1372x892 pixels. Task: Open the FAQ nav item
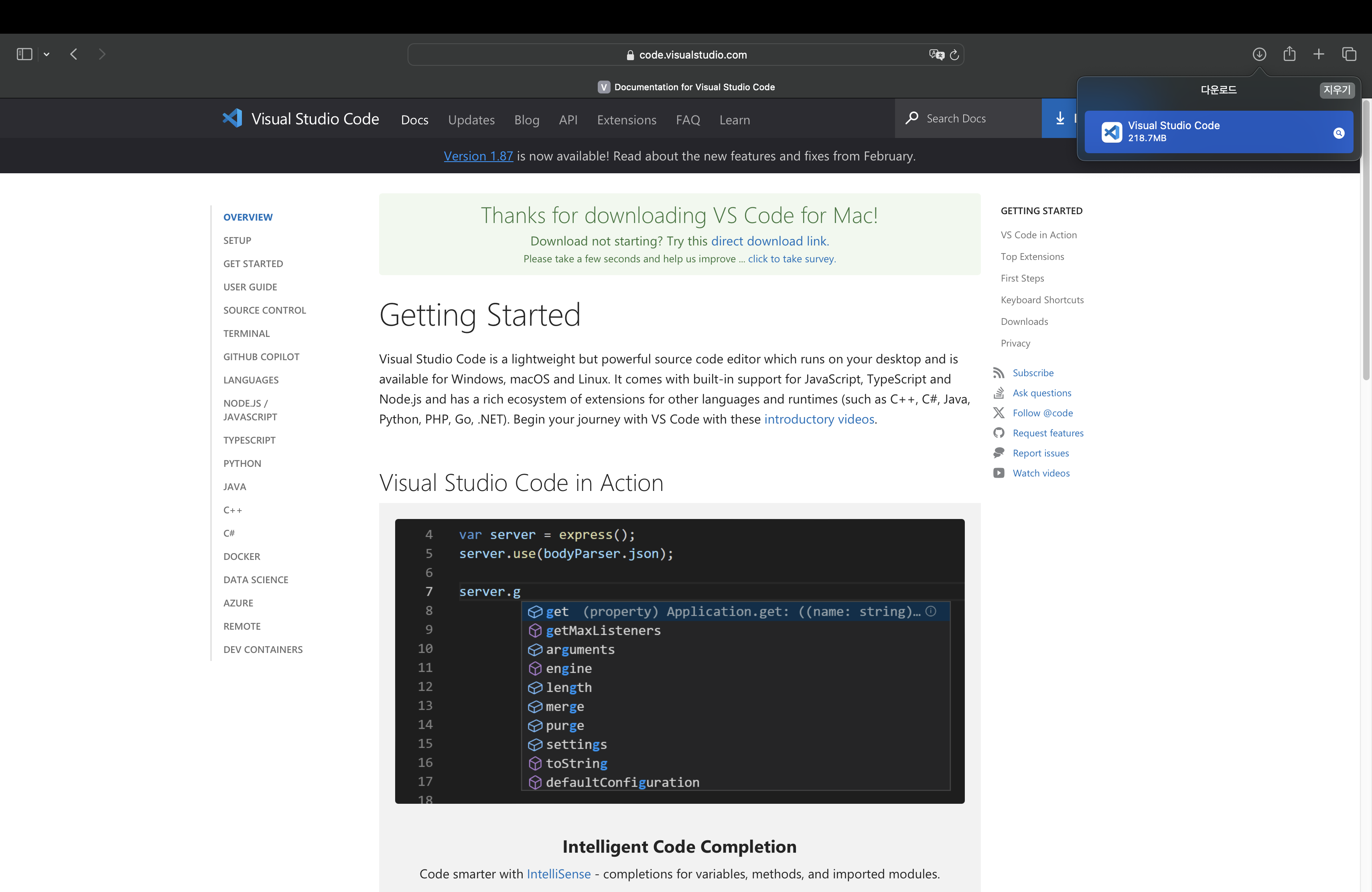pyautogui.click(x=688, y=120)
